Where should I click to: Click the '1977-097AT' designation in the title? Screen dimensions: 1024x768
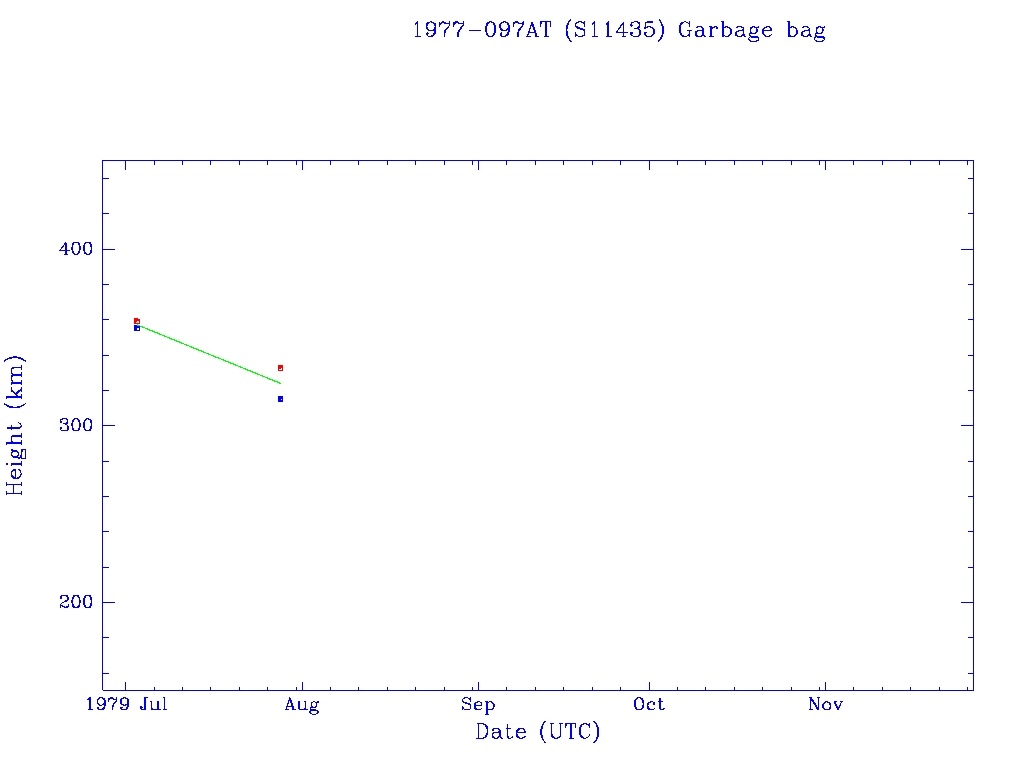click(x=483, y=30)
